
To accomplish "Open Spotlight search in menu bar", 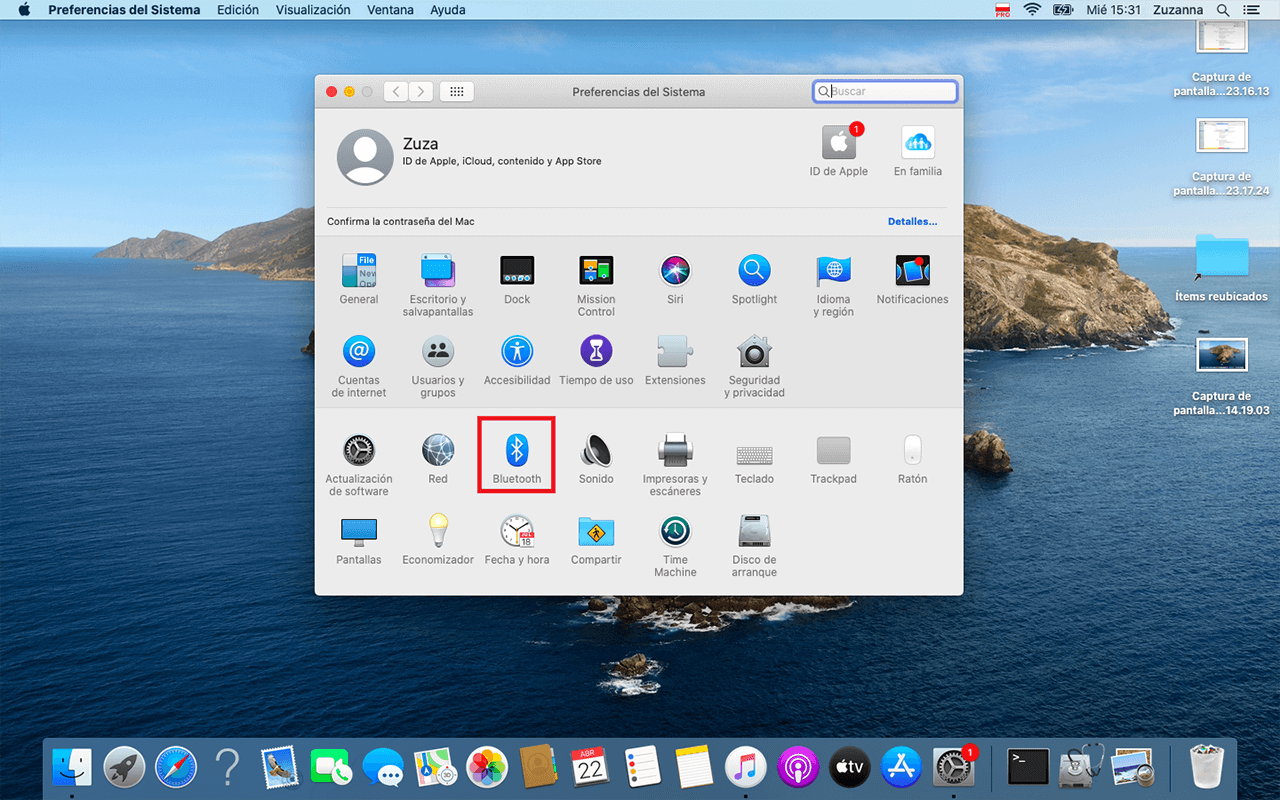I will 1223,10.
